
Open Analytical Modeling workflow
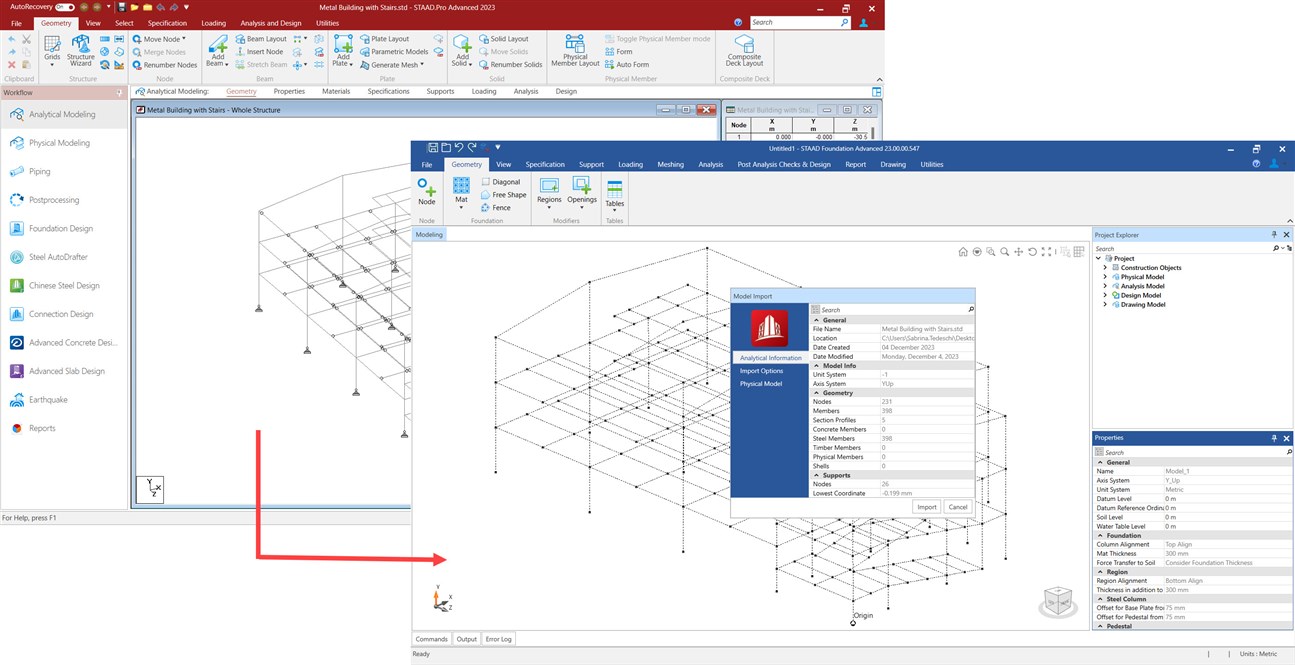click(x=65, y=114)
